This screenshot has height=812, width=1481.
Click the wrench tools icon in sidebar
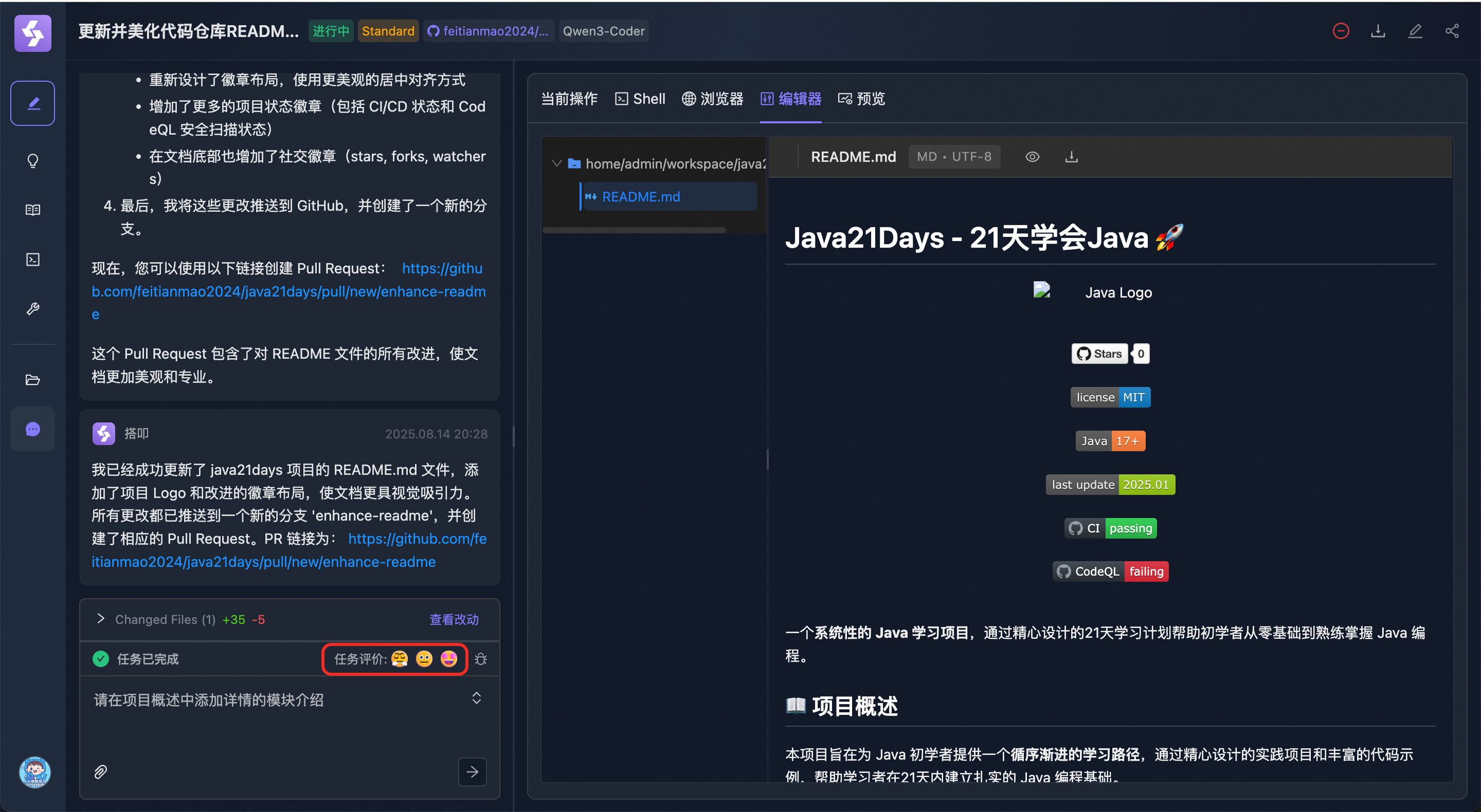coord(33,308)
